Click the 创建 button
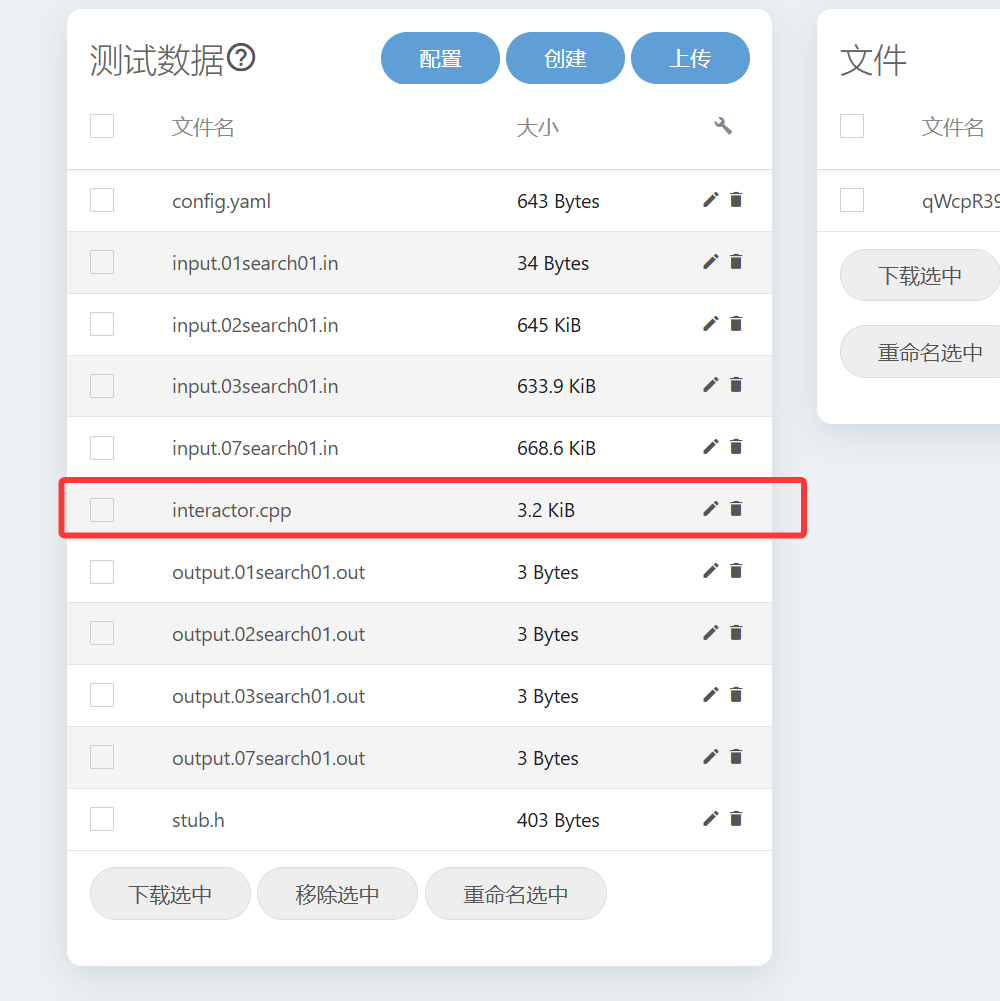Image resolution: width=1000 pixels, height=1001 pixels. coord(565,58)
